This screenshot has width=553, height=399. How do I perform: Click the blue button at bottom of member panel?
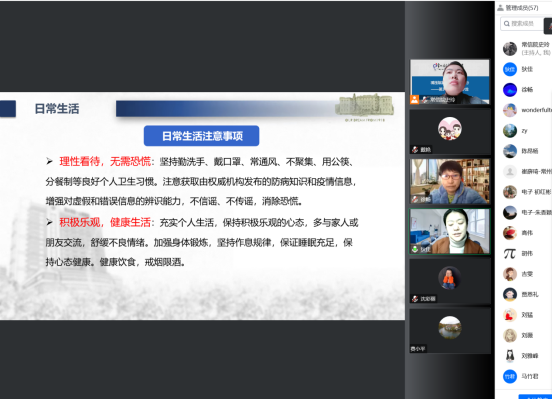click(x=535, y=397)
